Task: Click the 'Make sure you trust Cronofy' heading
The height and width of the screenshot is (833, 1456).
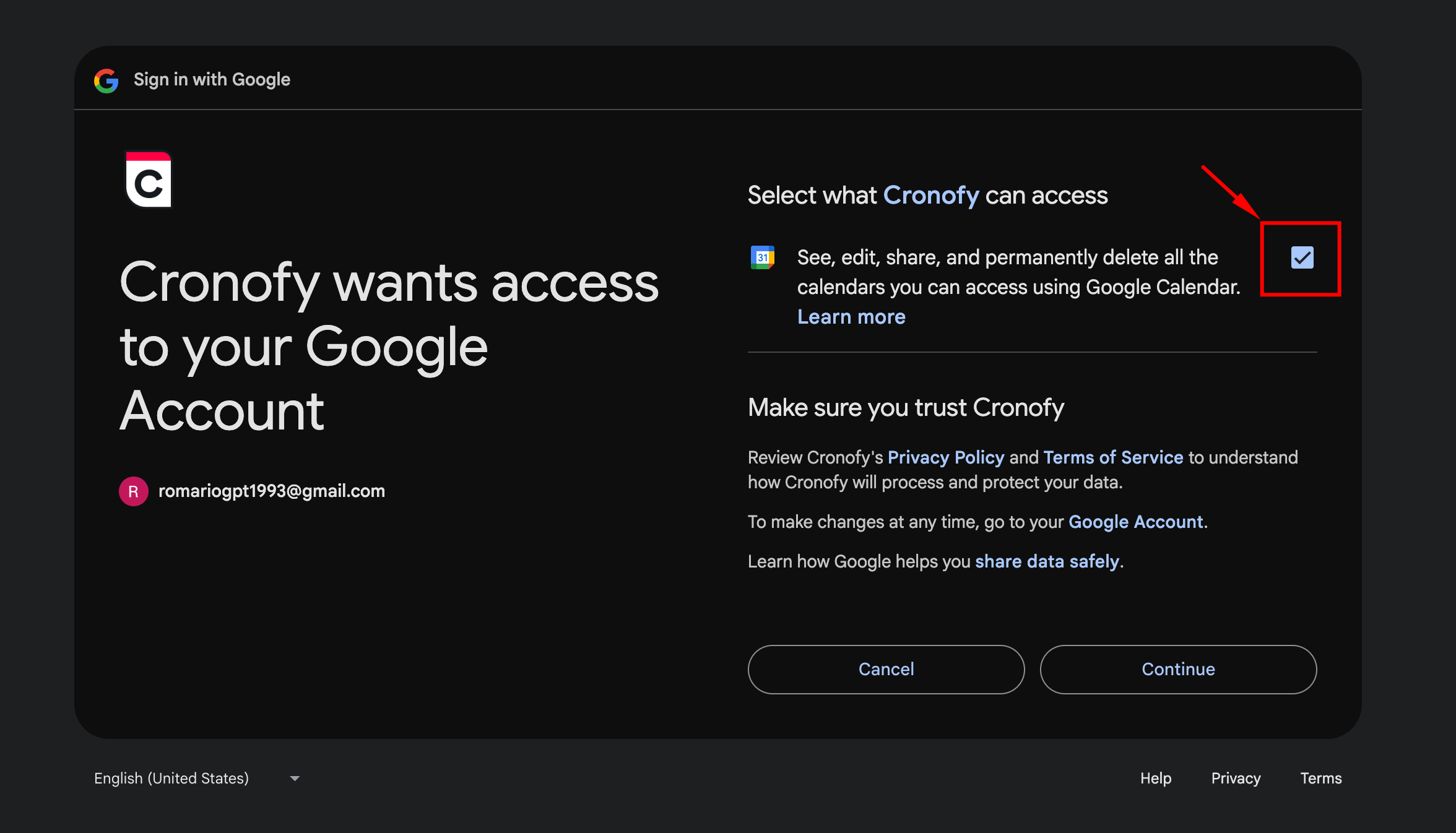Action: [906, 408]
